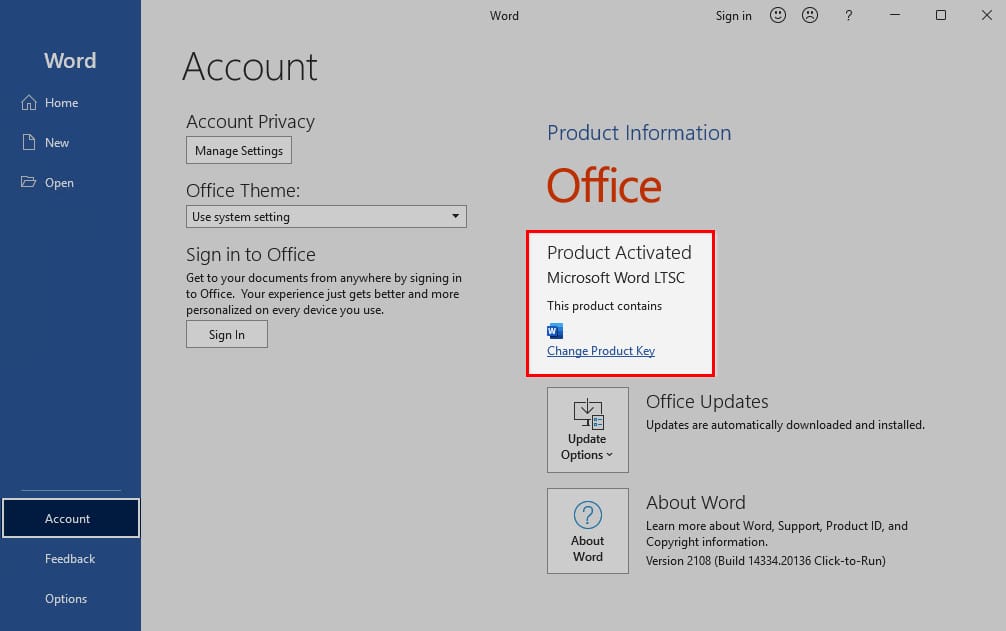
Task: Click the Office Updates heading
Action: 707,401
